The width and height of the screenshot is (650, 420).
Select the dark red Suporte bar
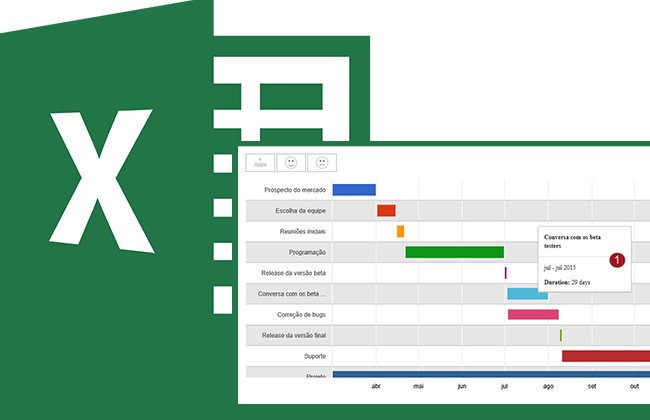coord(606,356)
